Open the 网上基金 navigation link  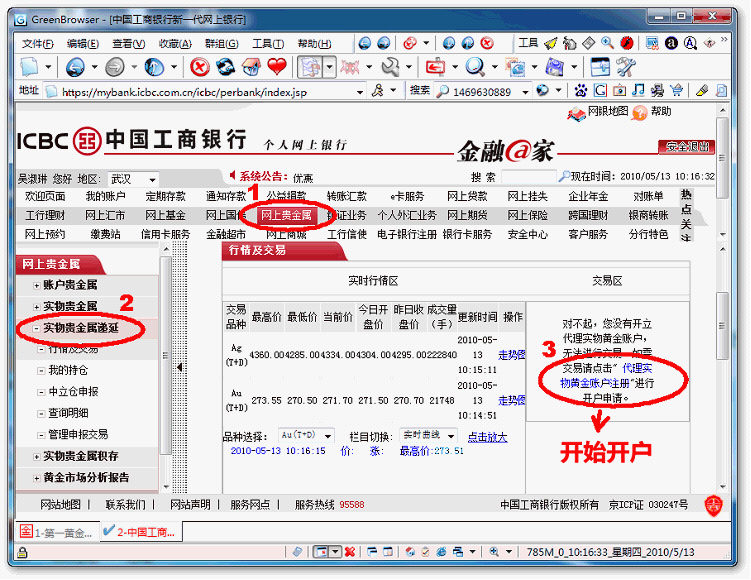point(165,216)
